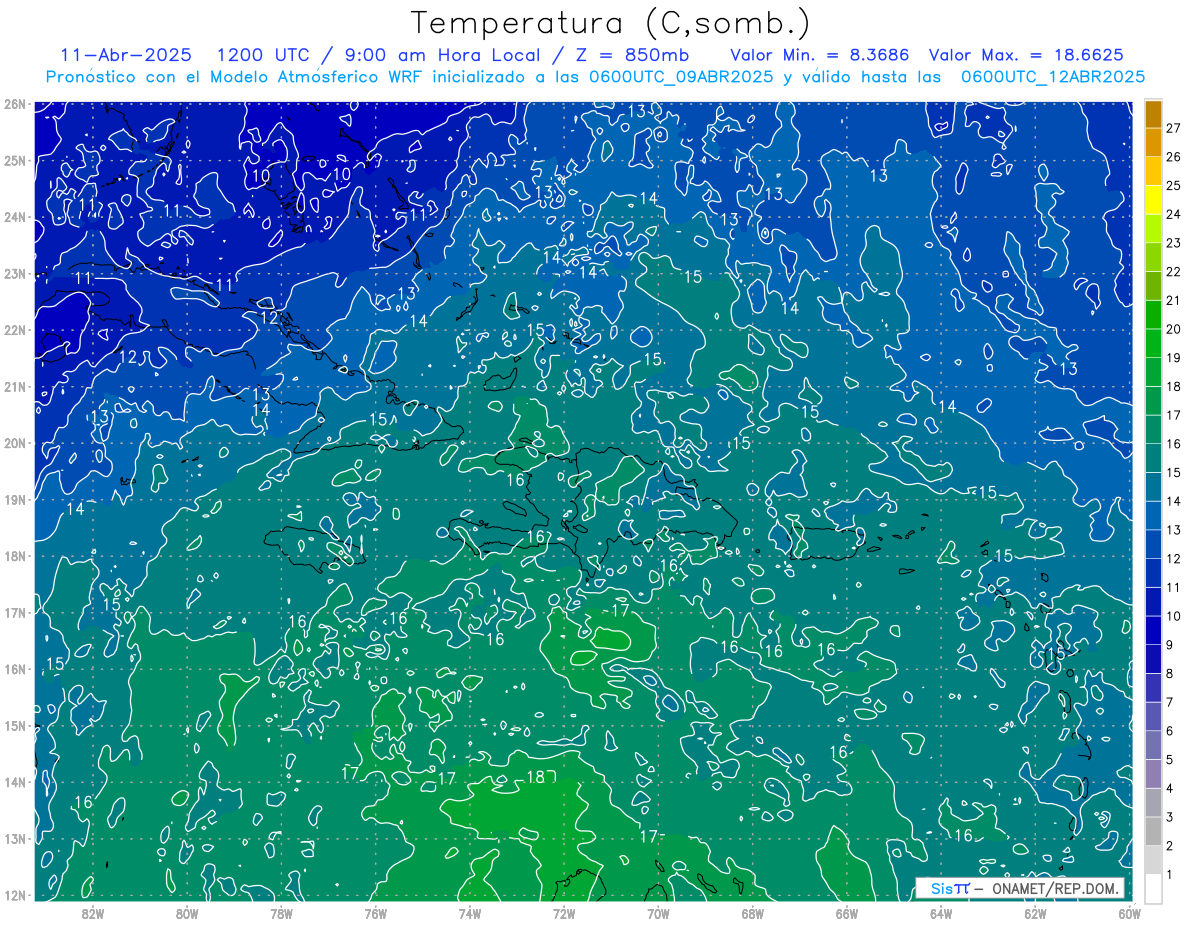This screenshot has height=927, width=1200.
Task: Click the '66W' longitude label
Action: pyautogui.click(x=847, y=913)
